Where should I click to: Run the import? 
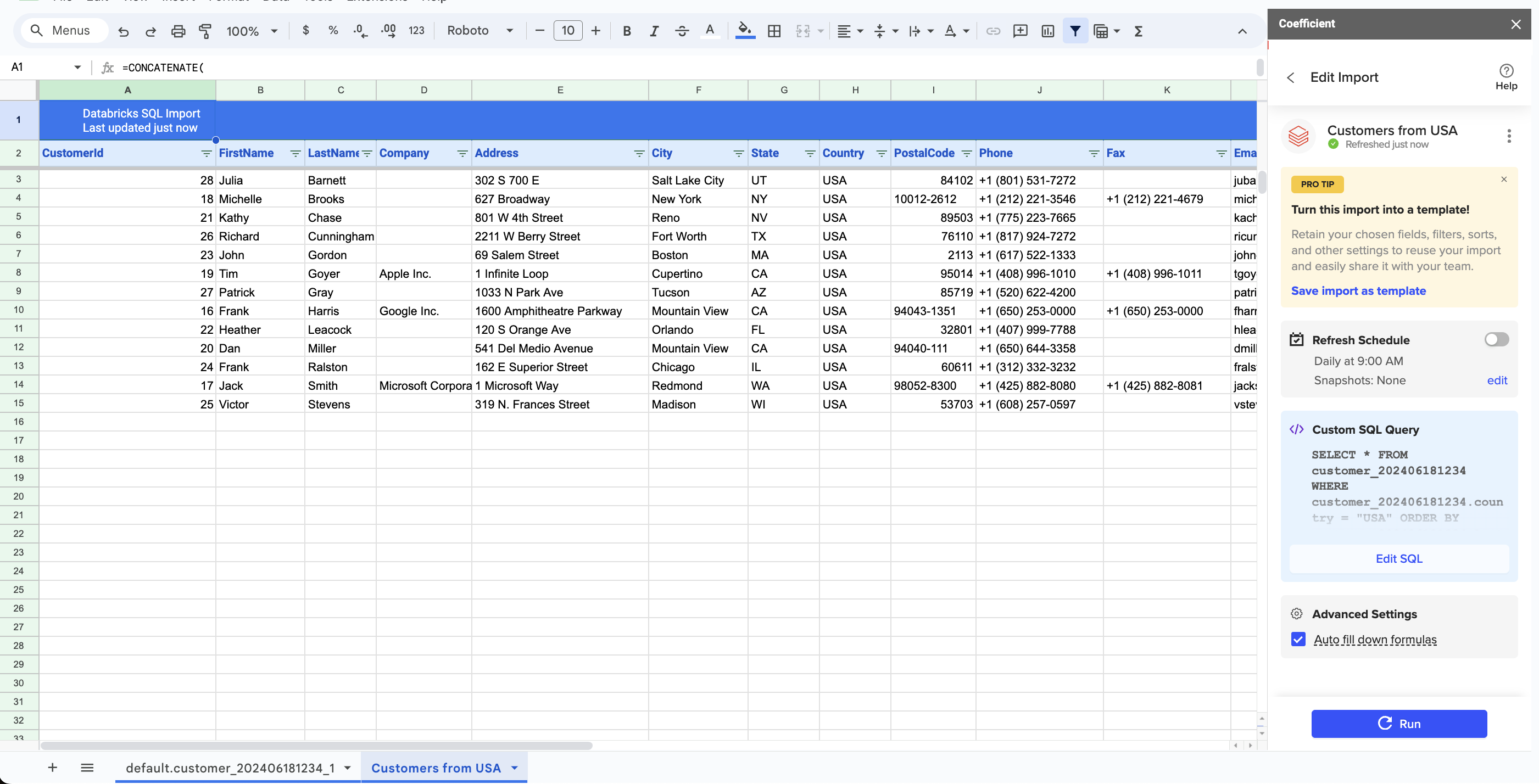[x=1398, y=723]
